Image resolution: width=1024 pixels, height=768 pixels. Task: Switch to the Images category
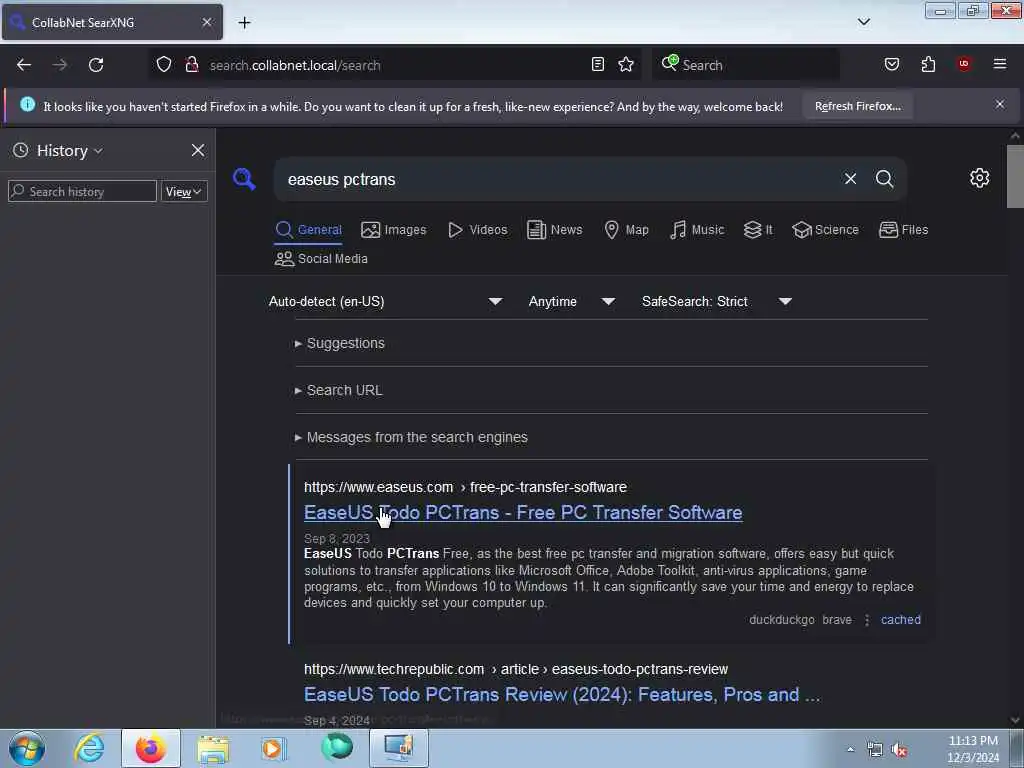pyautogui.click(x=394, y=230)
